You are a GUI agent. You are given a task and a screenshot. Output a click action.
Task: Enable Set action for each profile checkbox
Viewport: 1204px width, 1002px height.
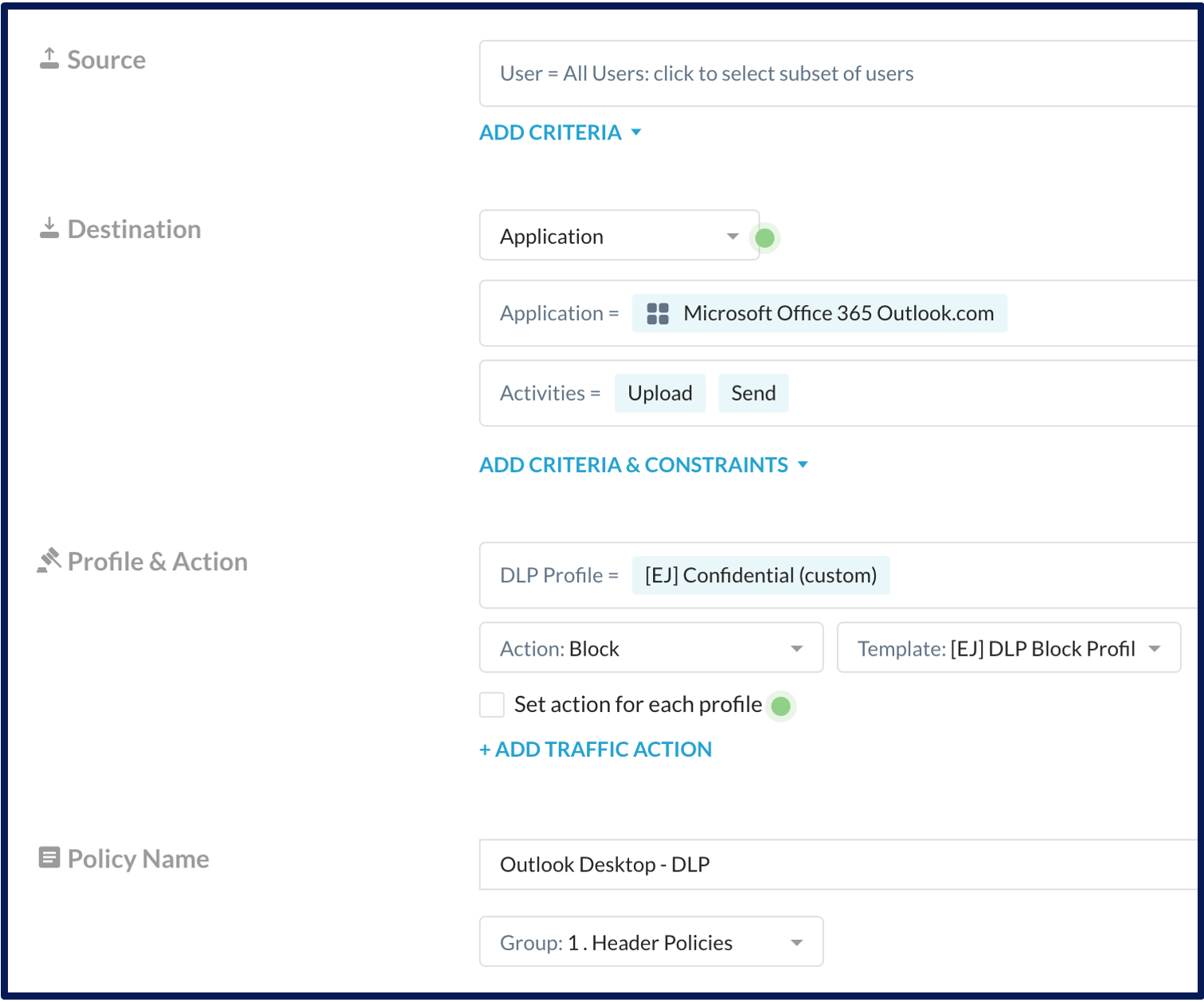click(x=492, y=705)
